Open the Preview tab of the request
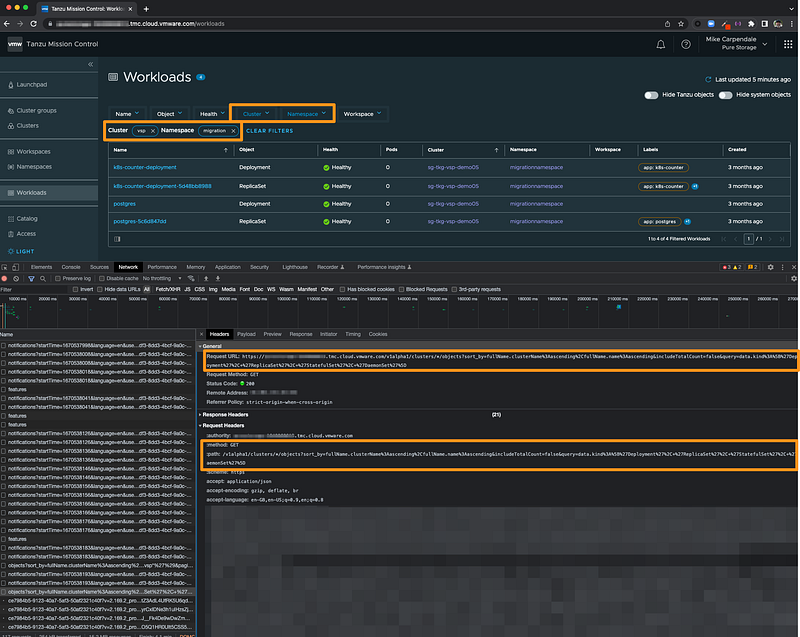The image size is (800, 637). point(272,334)
